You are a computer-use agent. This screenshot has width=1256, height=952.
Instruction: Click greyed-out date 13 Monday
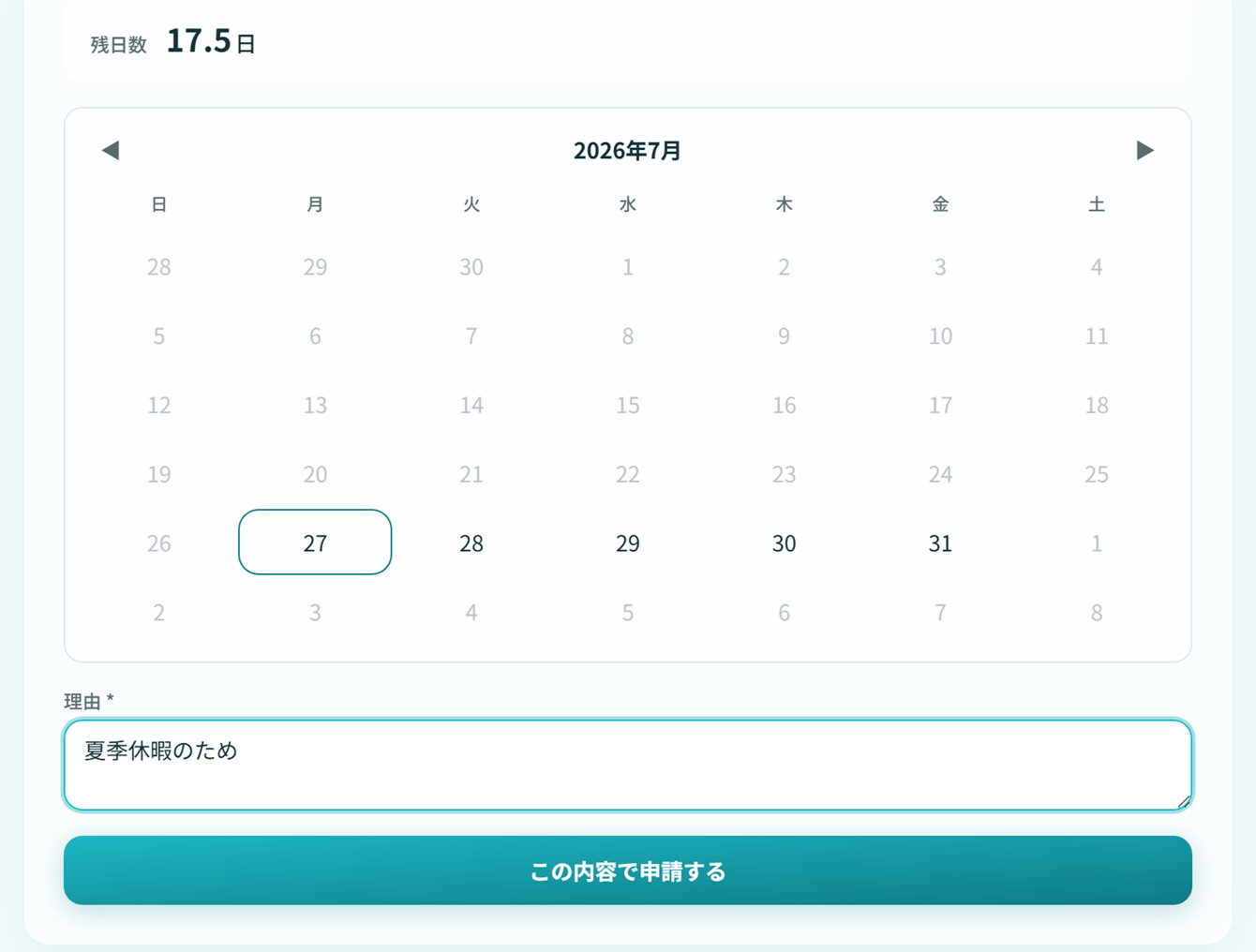[x=315, y=405]
